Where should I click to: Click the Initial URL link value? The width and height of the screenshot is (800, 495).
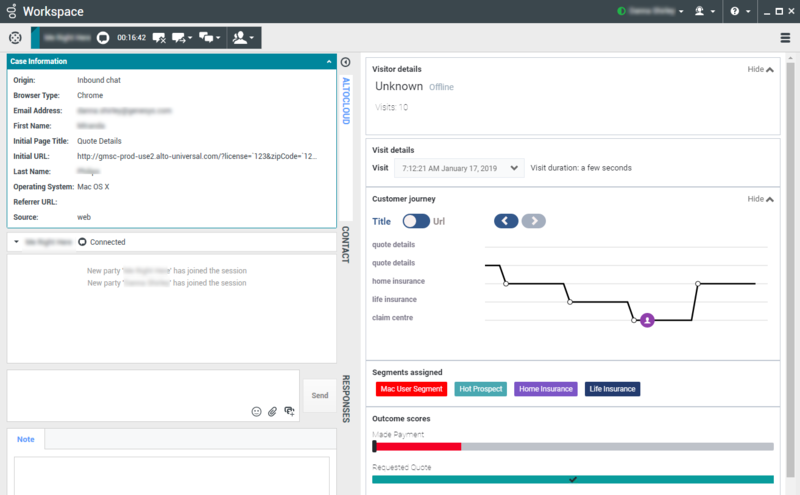pyautogui.click(x=197, y=156)
